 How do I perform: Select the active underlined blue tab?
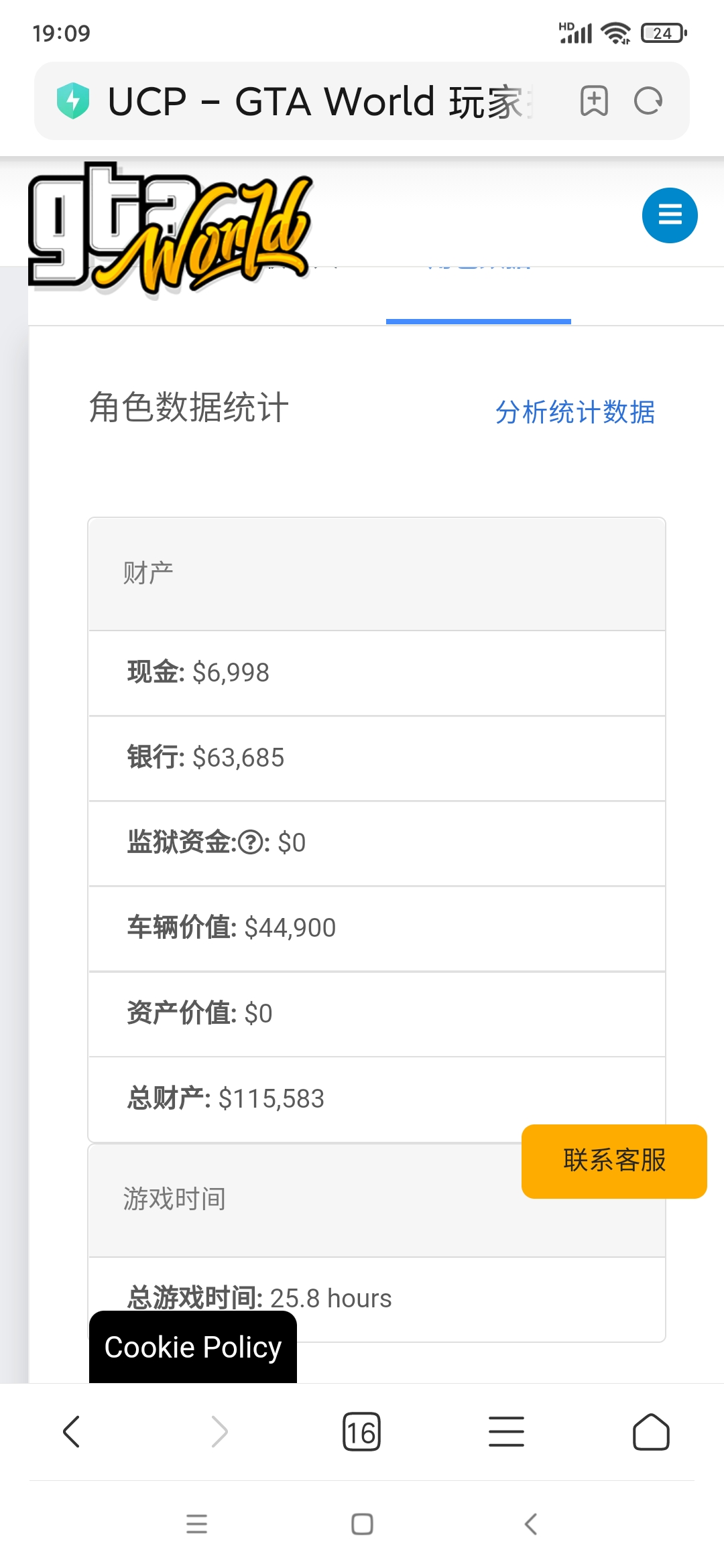tap(479, 295)
